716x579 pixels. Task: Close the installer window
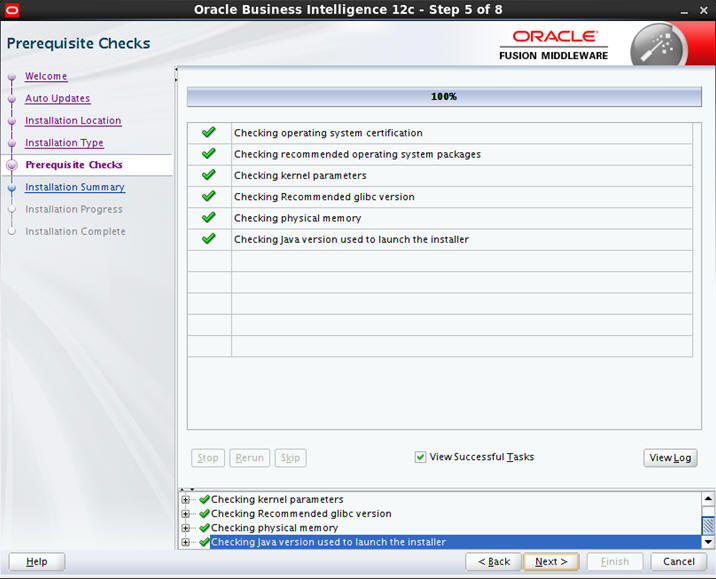[x=704, y=10]
